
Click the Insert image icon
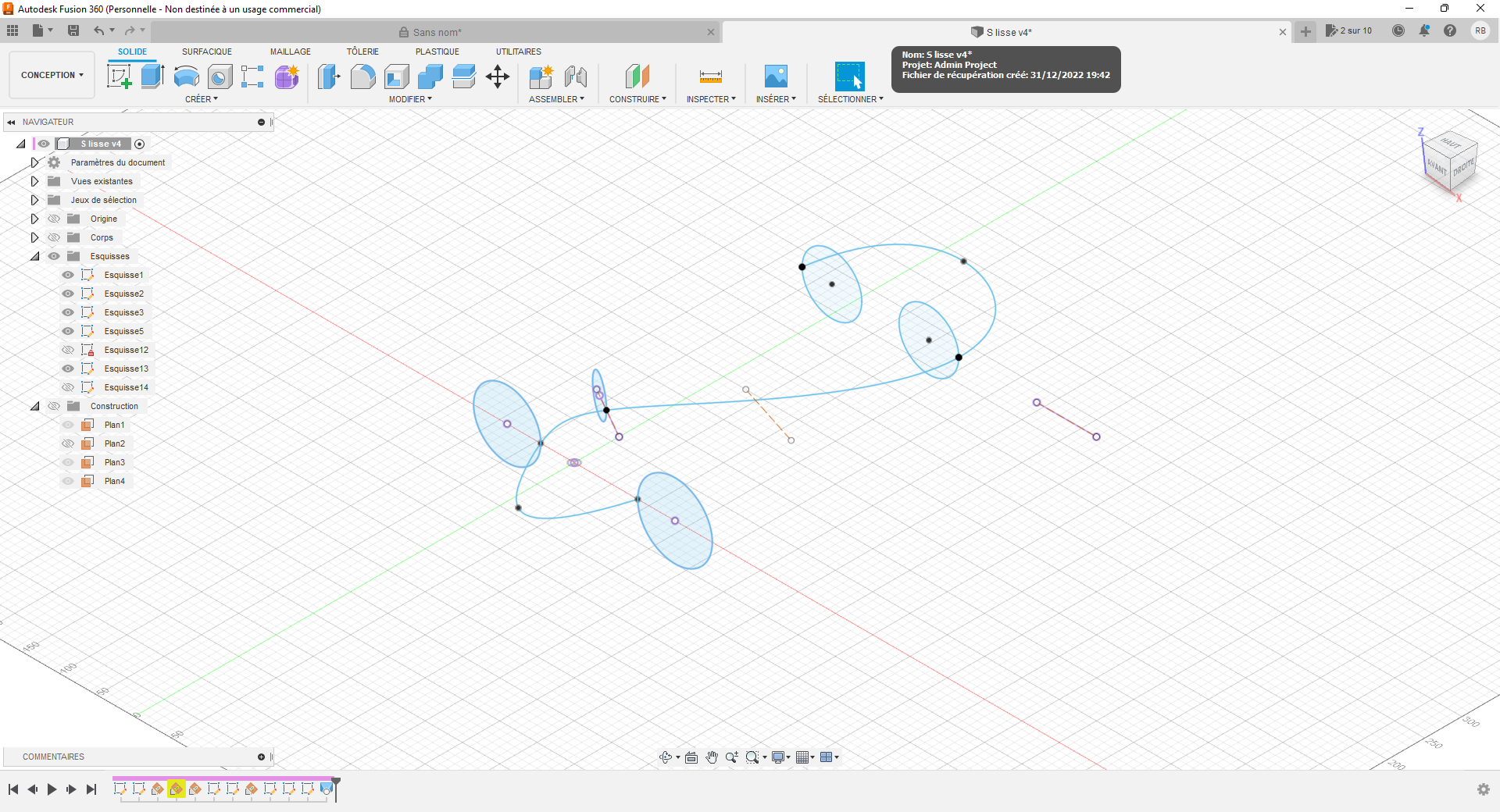click(x=776, y=77)
